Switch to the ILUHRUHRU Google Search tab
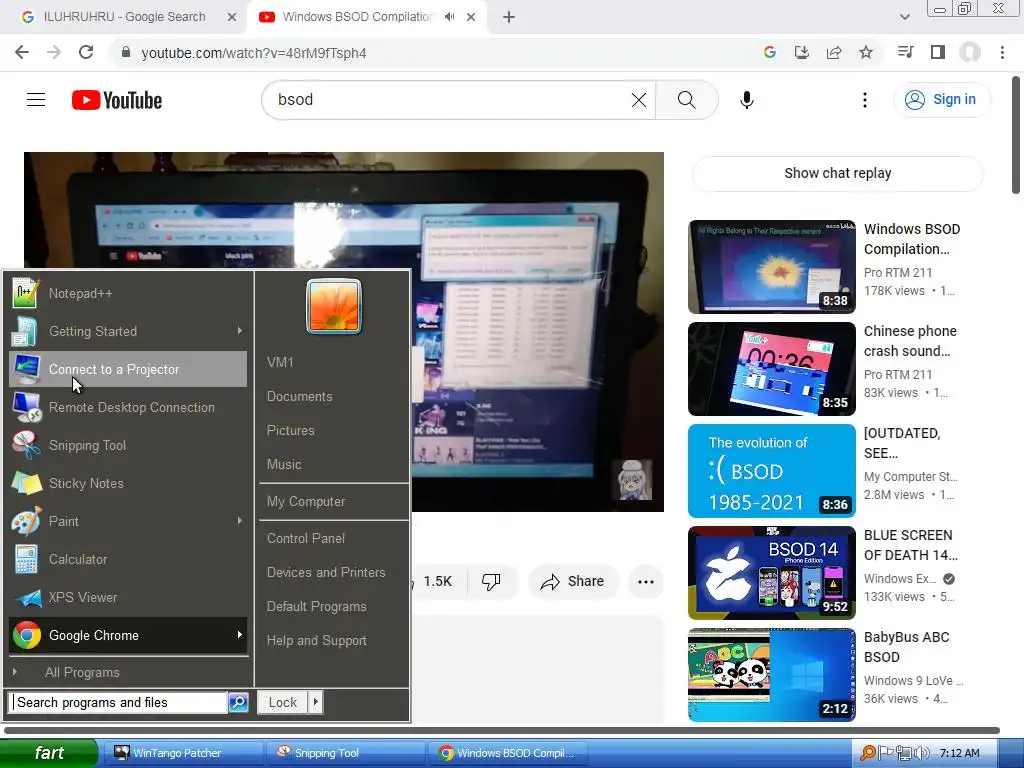 point(124,17)
